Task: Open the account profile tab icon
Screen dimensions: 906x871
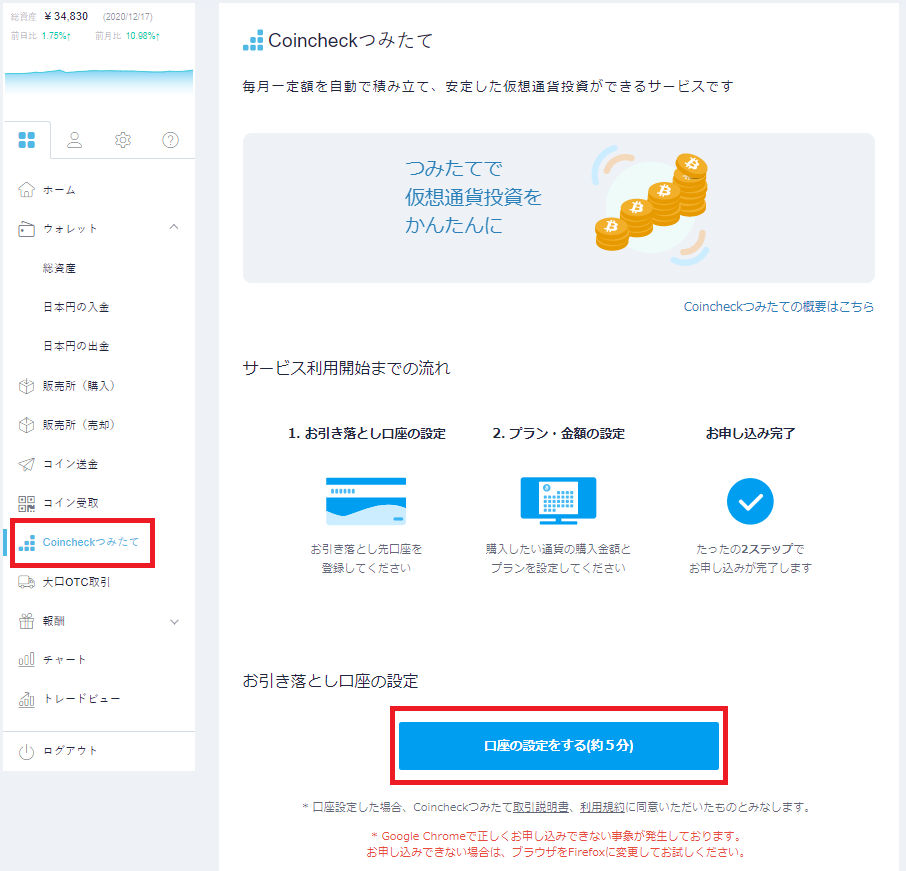Action: coord(75,140)
